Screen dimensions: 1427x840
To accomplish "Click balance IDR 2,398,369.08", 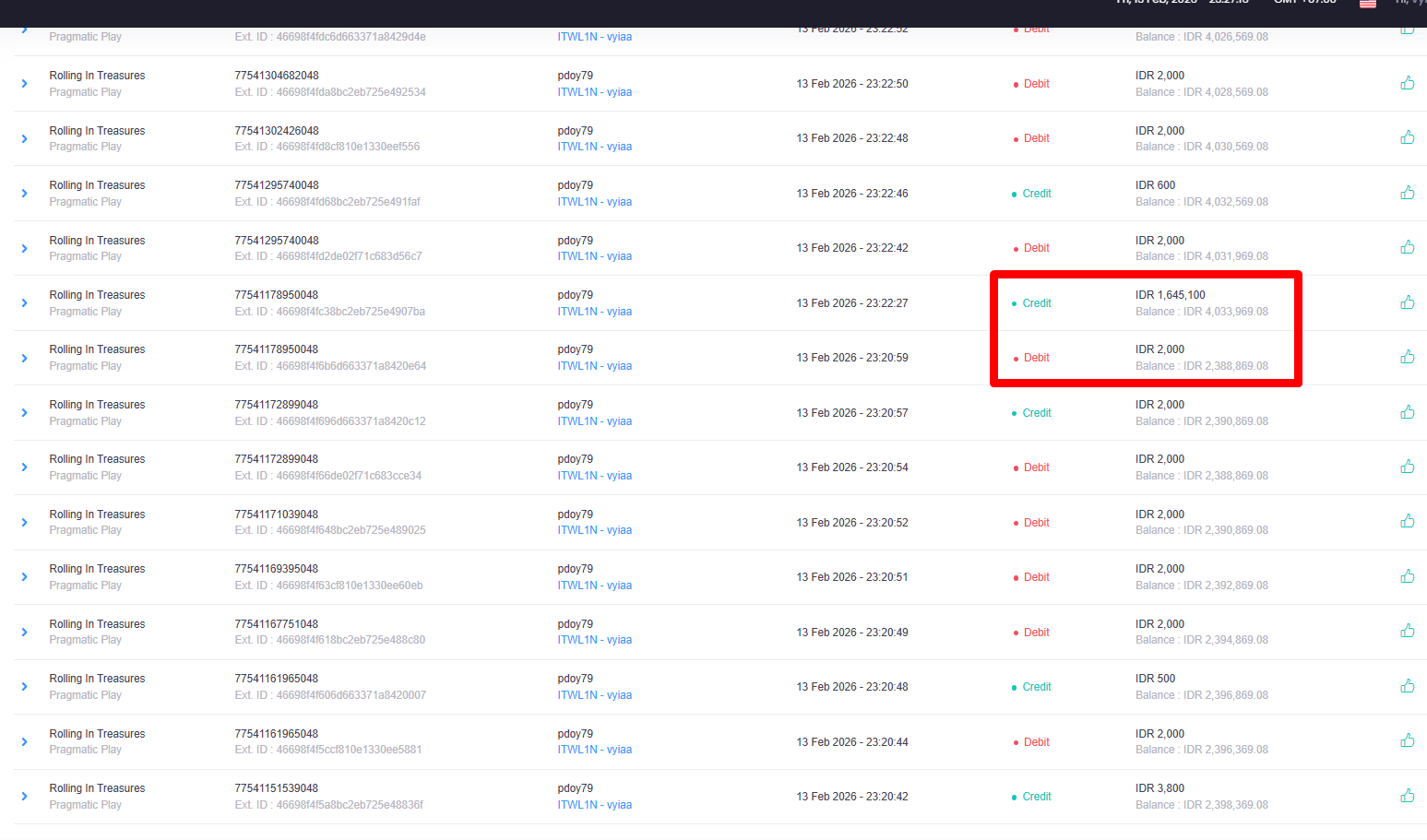I will tap(1202, 805).
